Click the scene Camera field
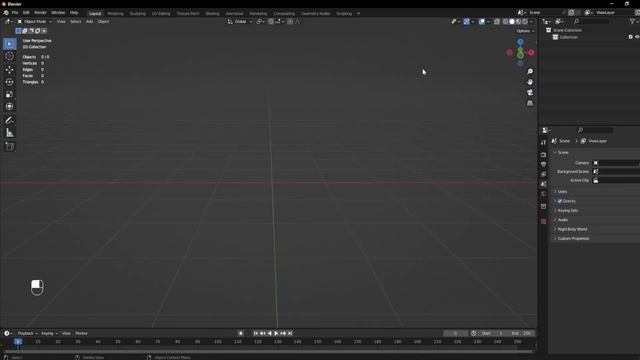640x360 pixels. 616,163
